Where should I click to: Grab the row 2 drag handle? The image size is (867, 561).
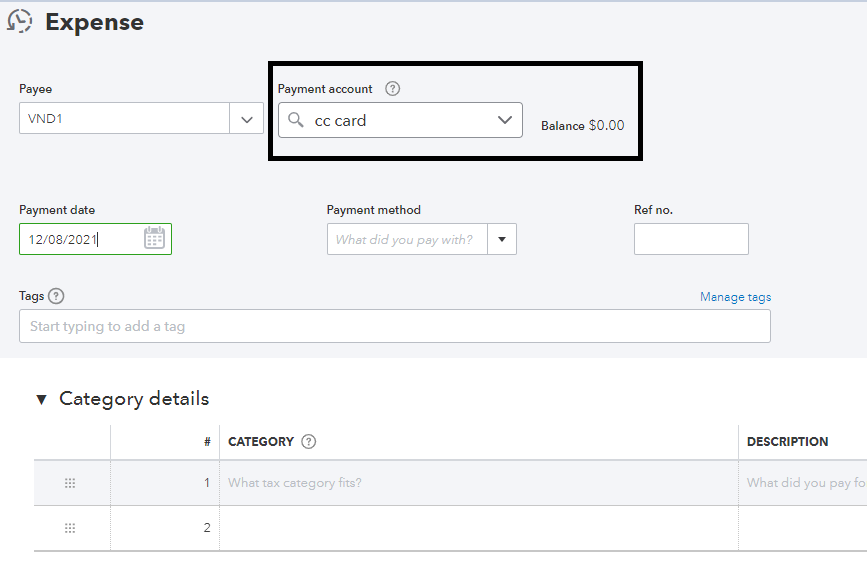pyautogui.click(x=70, y=527)
